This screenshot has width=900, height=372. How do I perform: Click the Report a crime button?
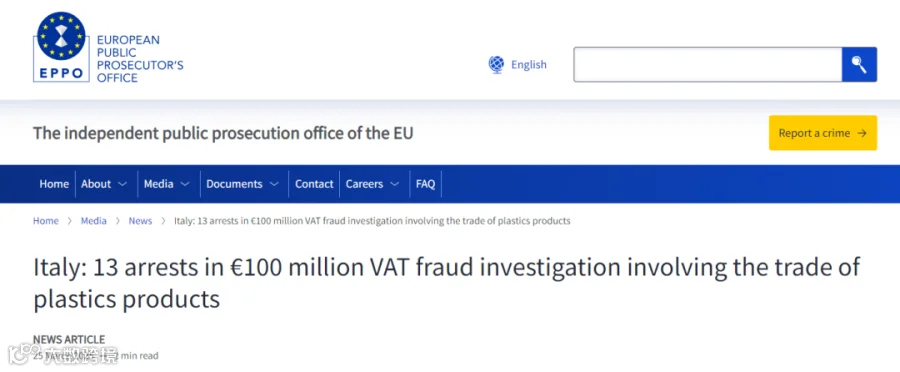click(x=823, y=133)
